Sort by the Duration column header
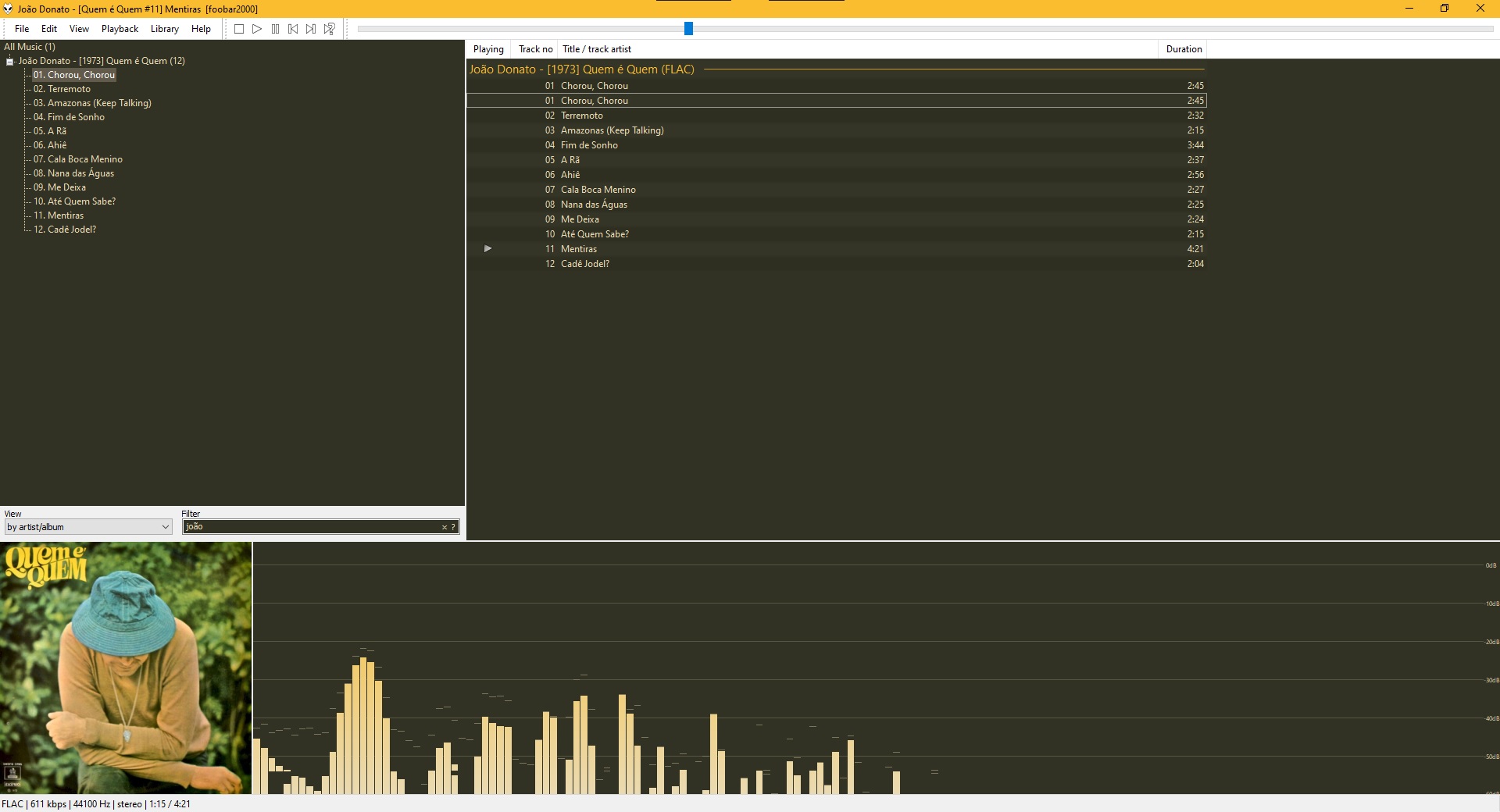The height and width of the screenshot is (812, 1500). (1183, 49)
